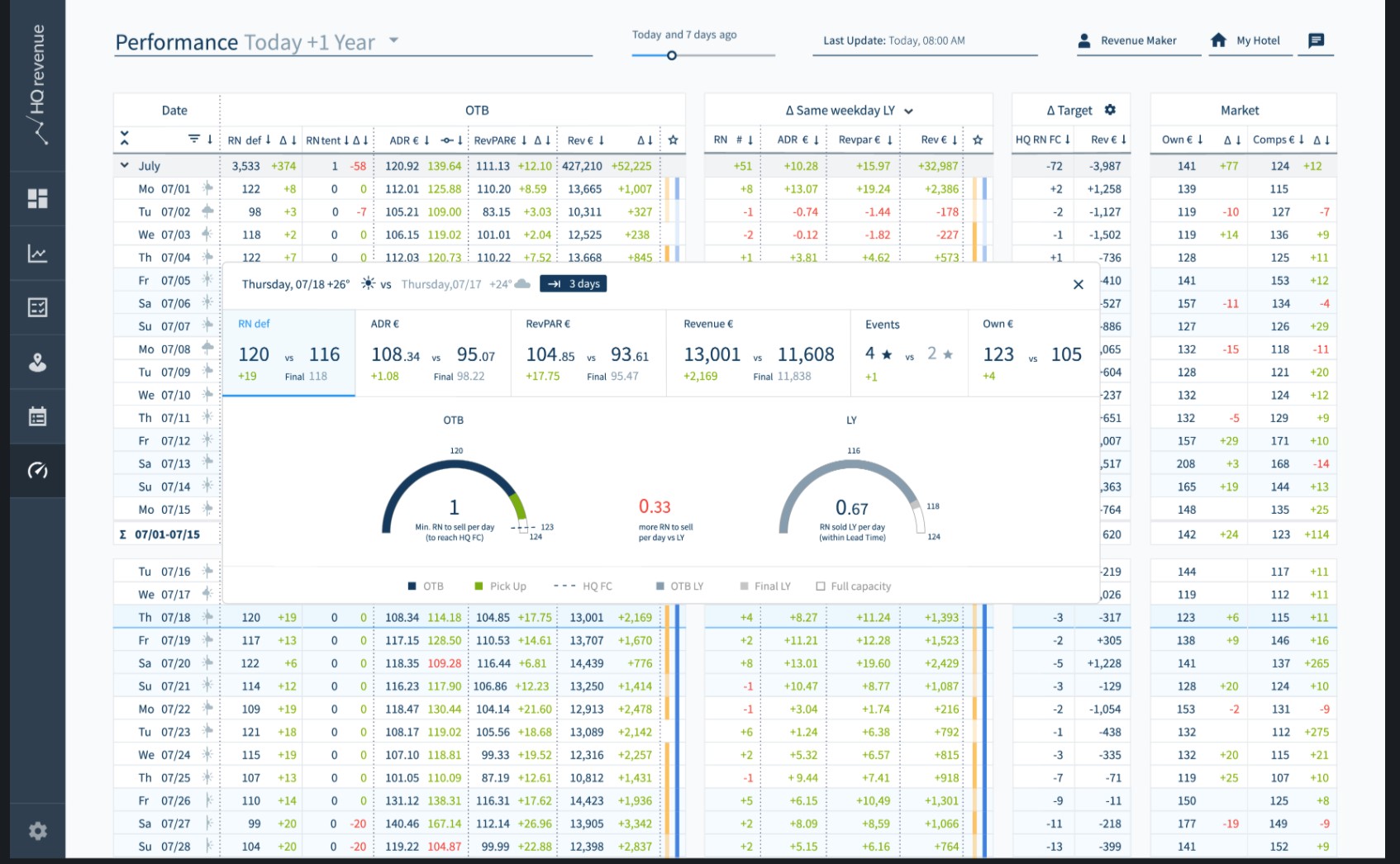
Task: Expand the Same weekday LY dropdown
Action: [908, 111]
